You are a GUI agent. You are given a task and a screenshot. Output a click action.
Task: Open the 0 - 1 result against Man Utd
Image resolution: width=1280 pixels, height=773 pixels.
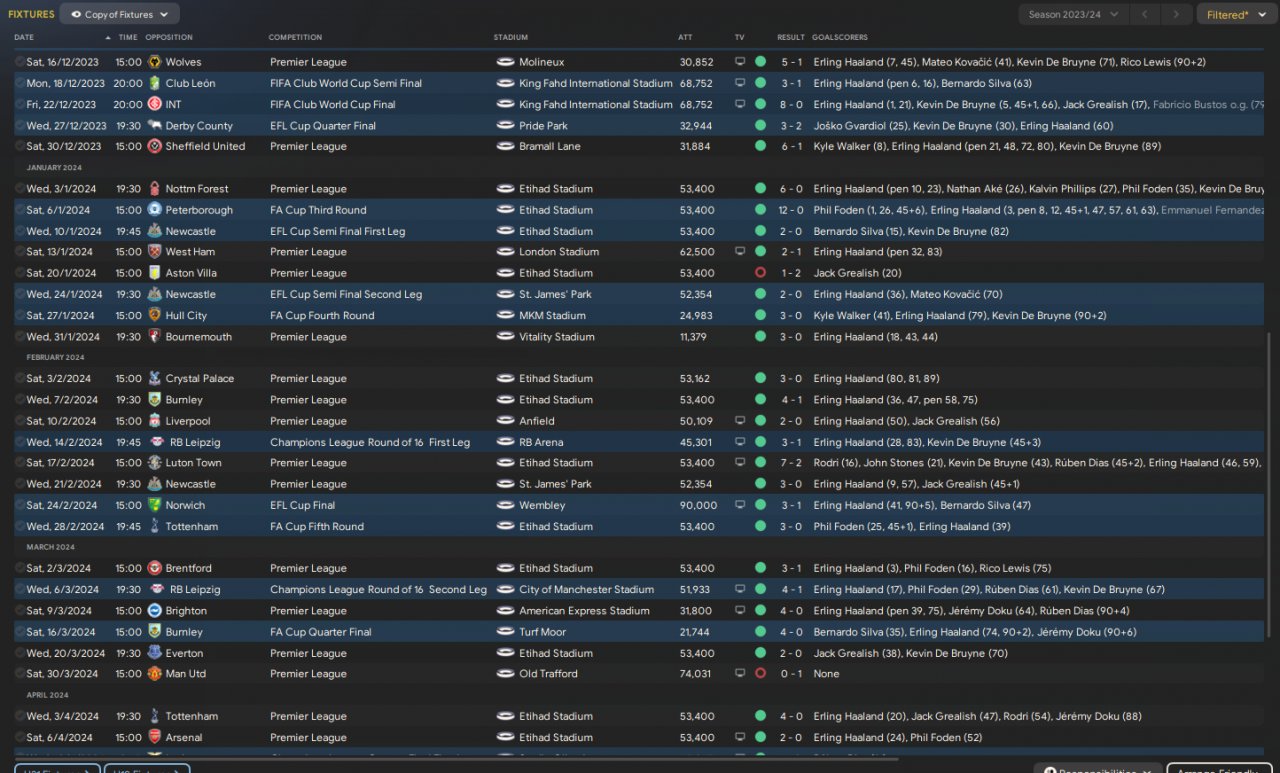point(791,674)
